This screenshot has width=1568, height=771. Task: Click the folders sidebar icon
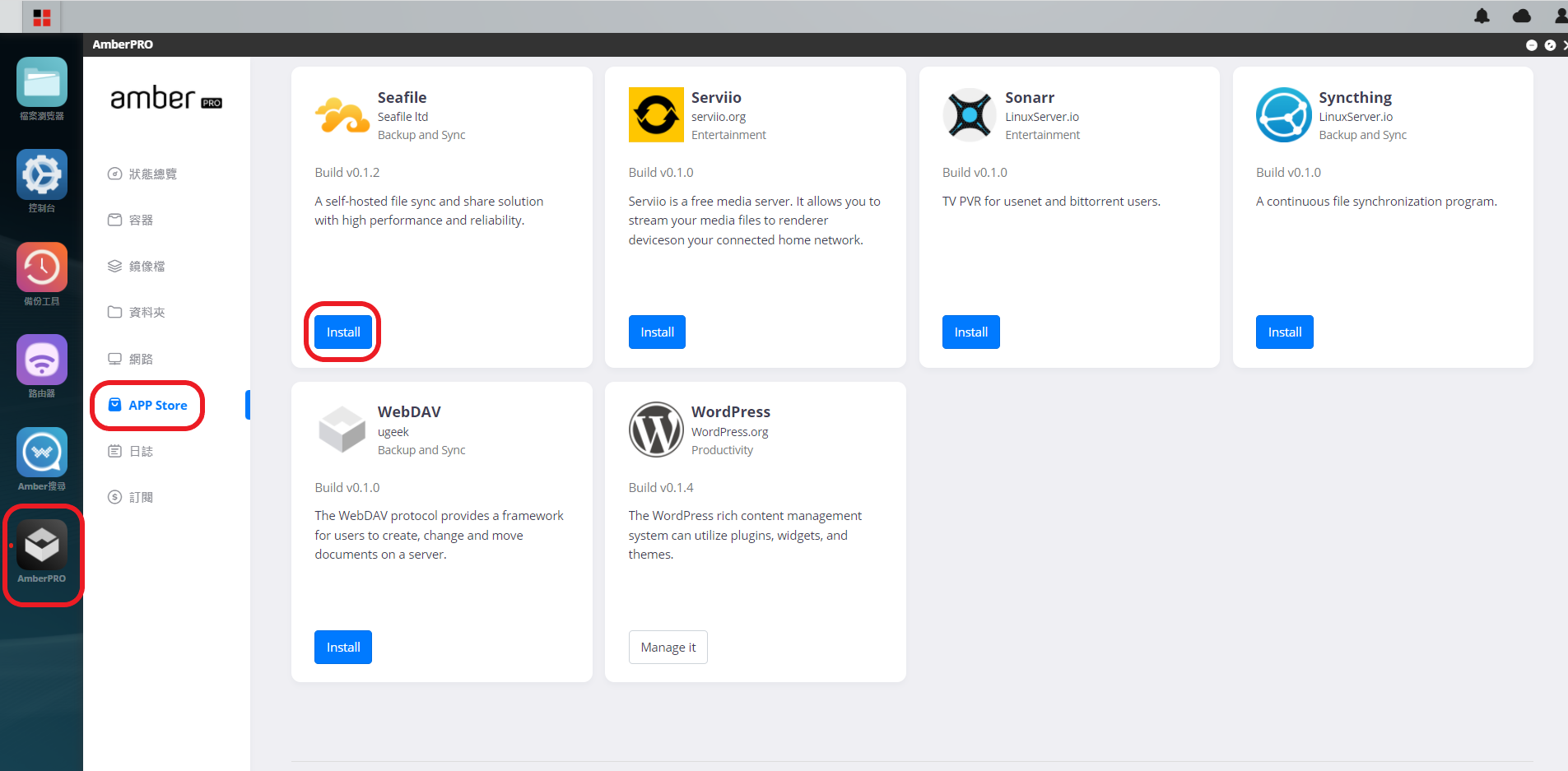click(x=114, y=312)
